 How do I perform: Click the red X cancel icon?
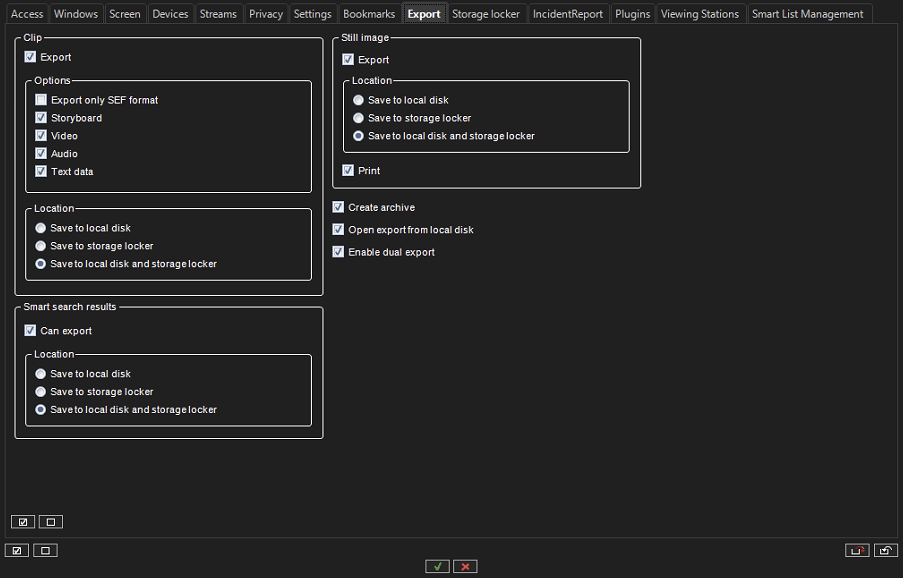coord(465,566)
